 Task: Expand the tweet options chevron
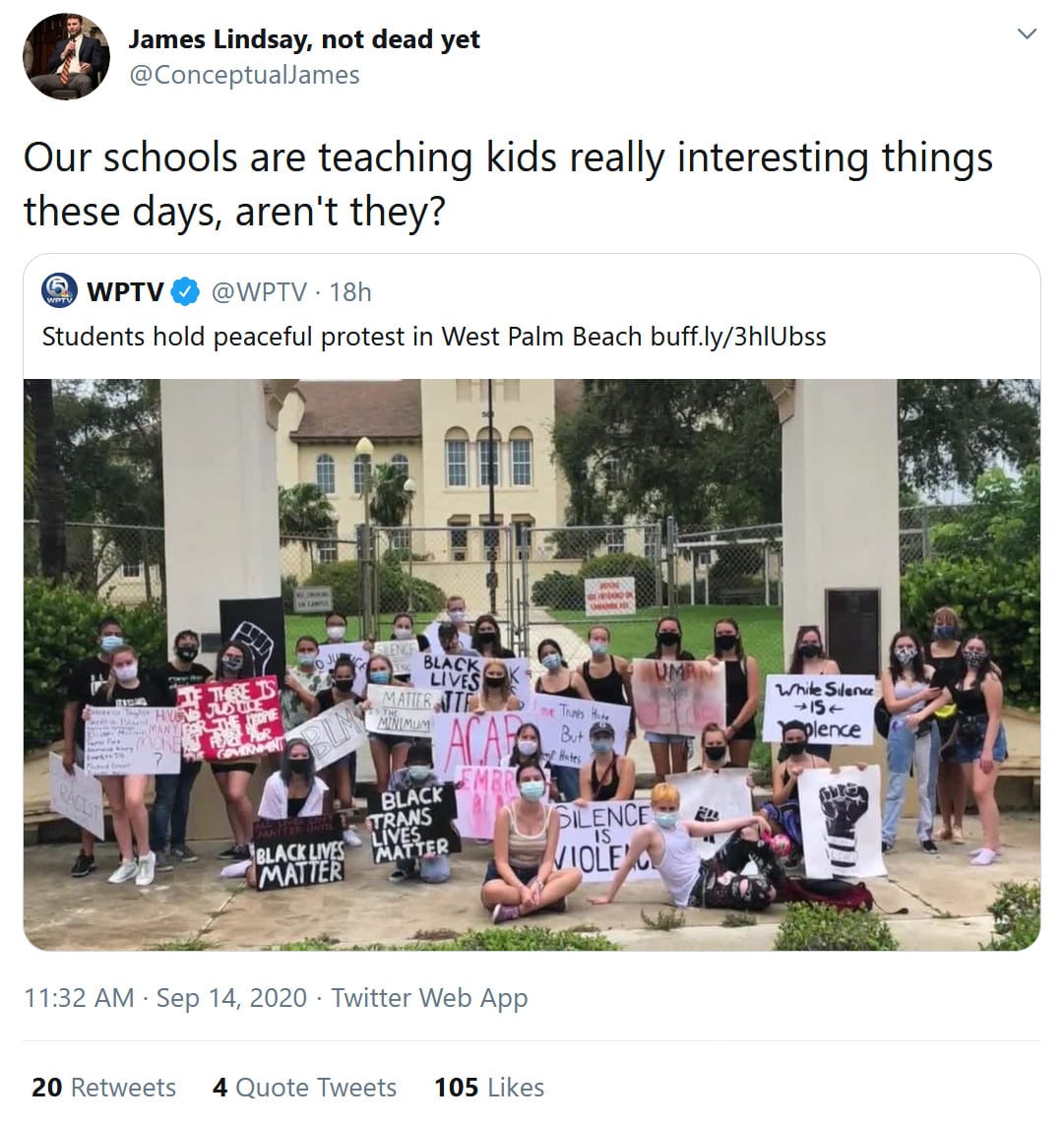point(1027,34)
